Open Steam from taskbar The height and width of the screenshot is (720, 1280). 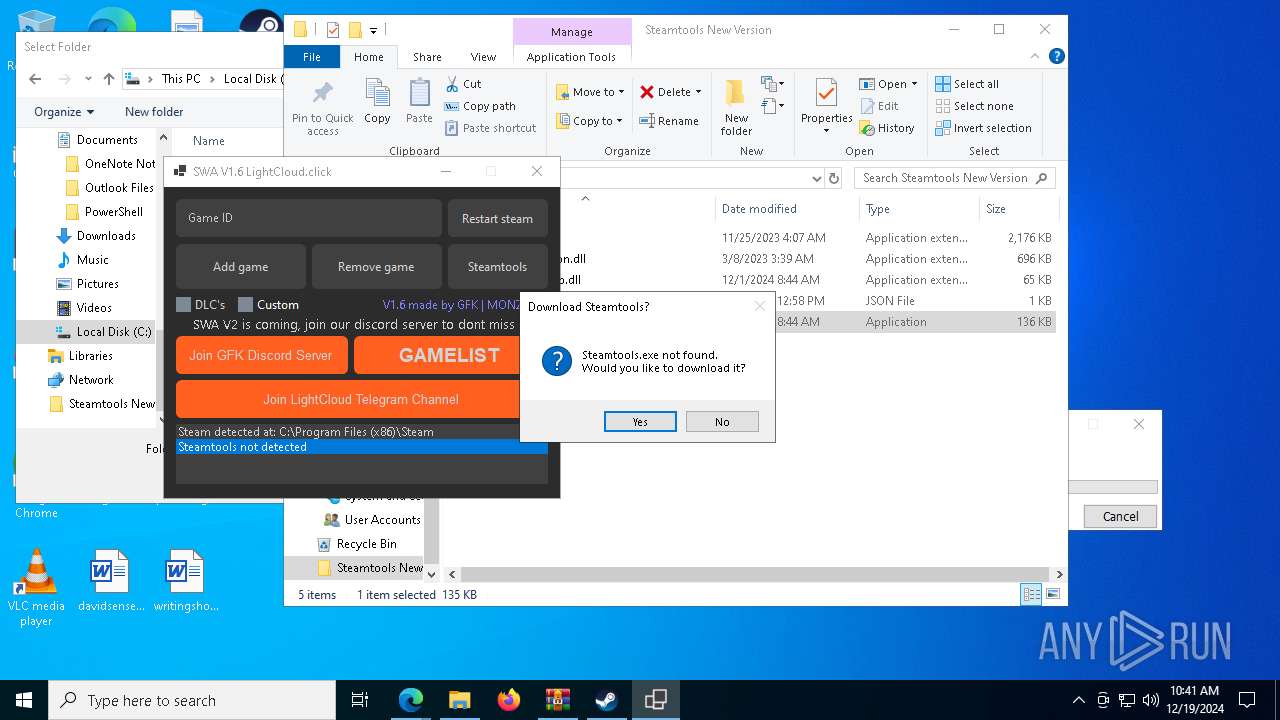point(606,700)
